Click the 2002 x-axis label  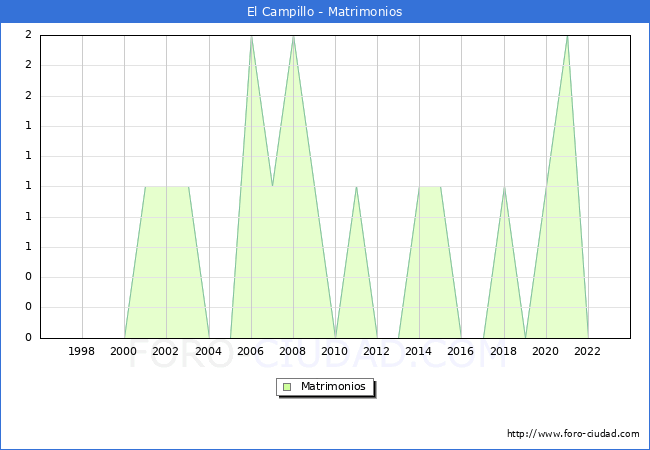coord(166,351)
